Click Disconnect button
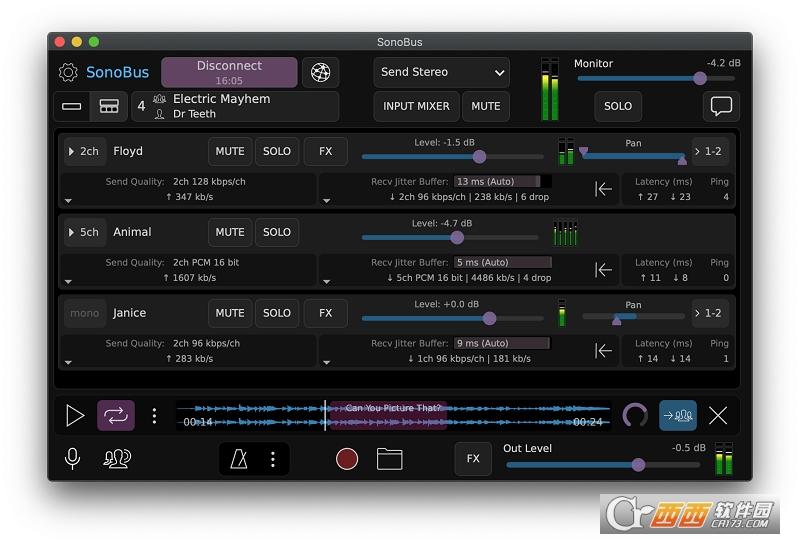 click(229, 72)
